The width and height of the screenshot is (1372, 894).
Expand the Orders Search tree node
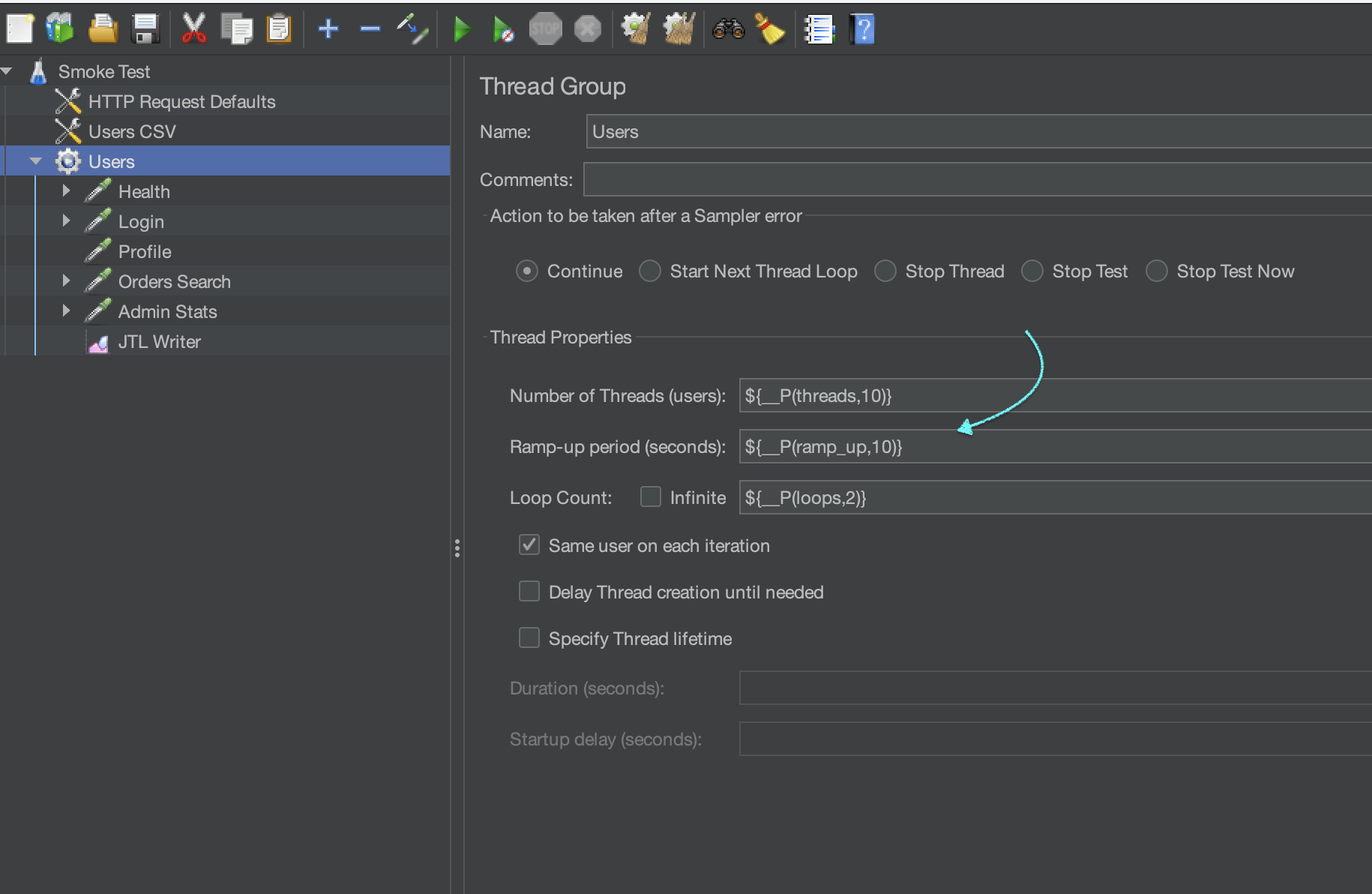click(x=66, y=281)
